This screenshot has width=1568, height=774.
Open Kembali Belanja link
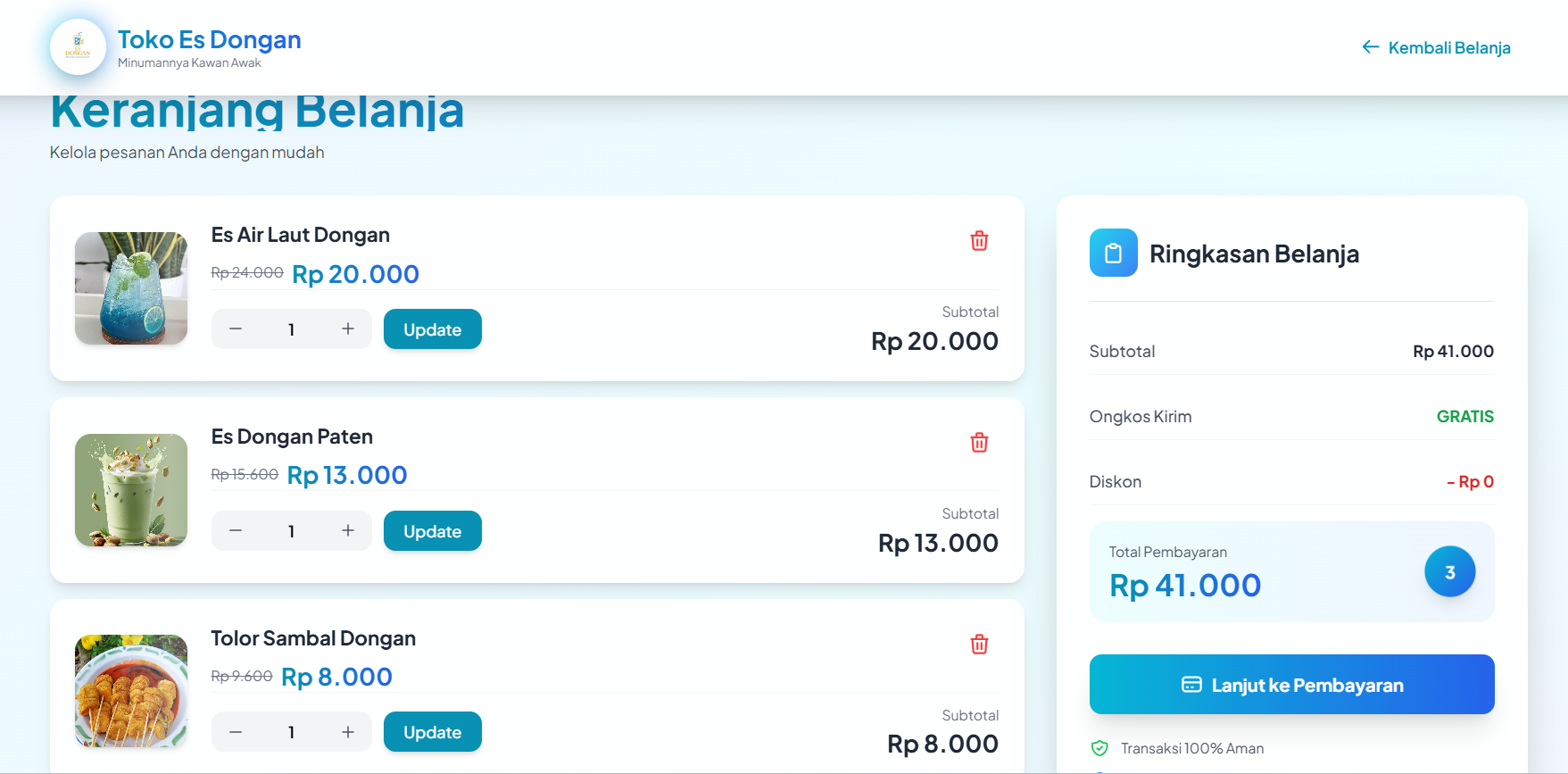tap(1448, 47)
